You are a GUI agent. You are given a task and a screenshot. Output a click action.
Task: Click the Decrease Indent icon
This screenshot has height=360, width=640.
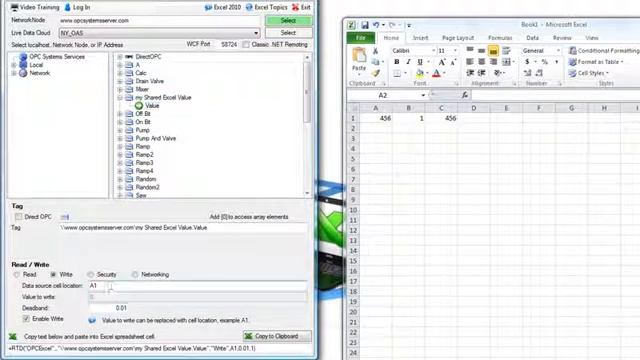pos(470,73)
